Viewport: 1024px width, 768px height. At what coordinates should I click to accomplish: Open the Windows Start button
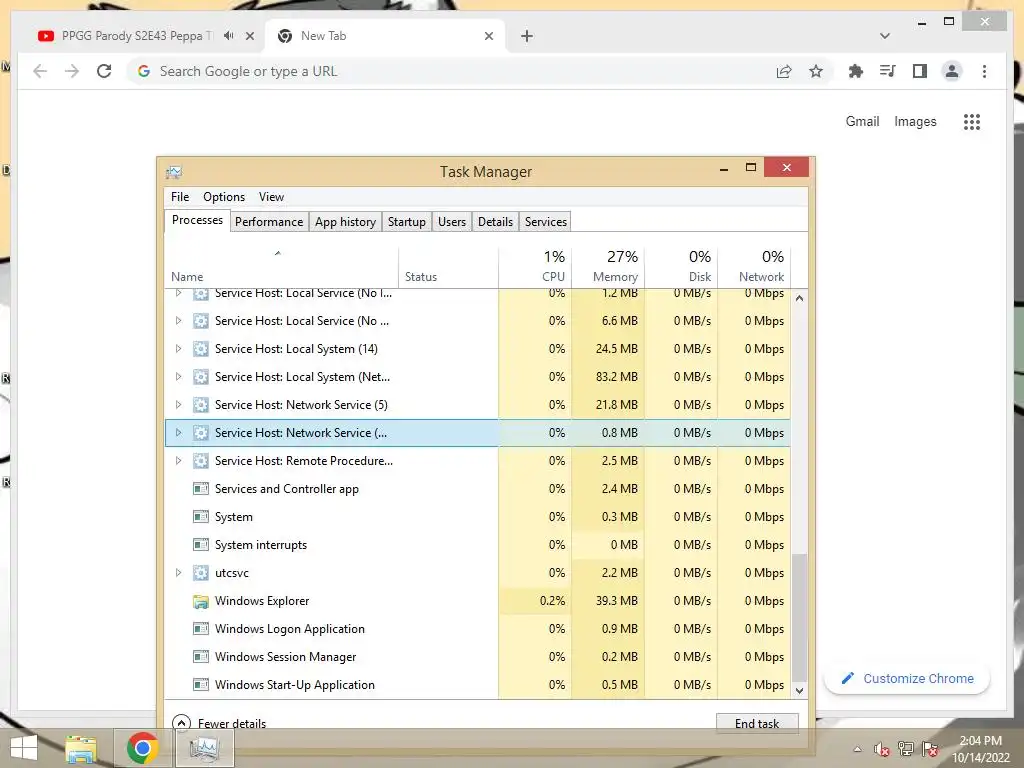(24, 748)
